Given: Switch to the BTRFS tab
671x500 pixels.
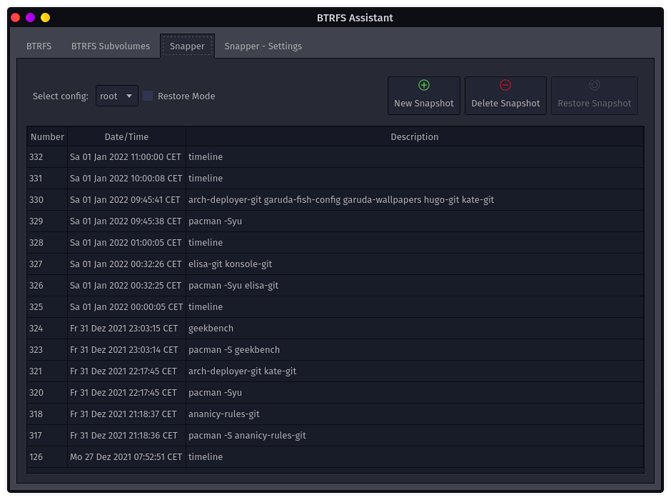Looking at the screenshot, I should [x=39, y=46].
